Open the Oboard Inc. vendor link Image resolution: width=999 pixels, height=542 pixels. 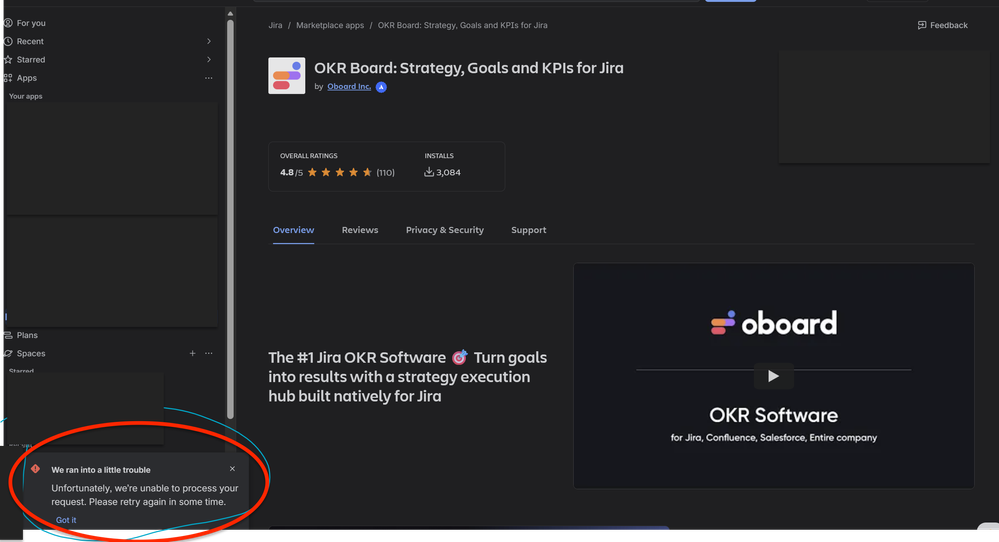tap(349, 87)
